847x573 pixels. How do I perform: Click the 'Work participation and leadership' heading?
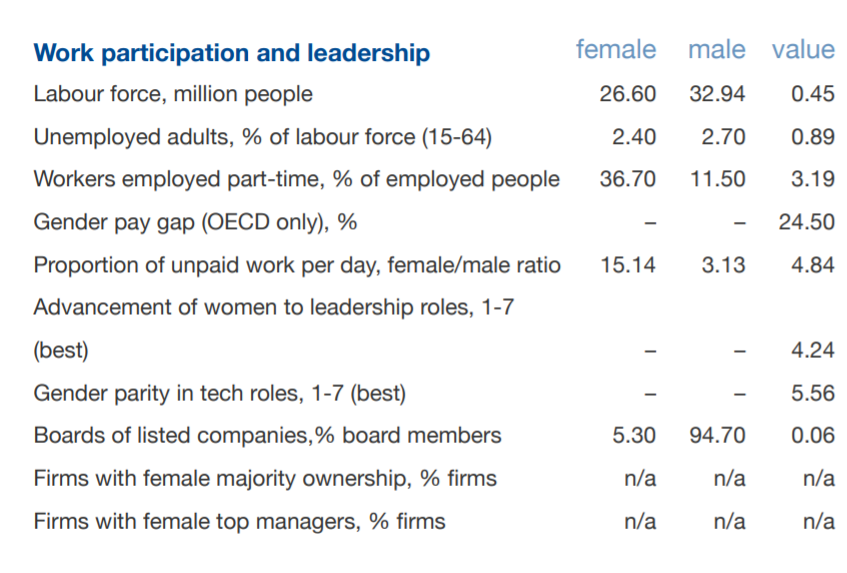232,53
